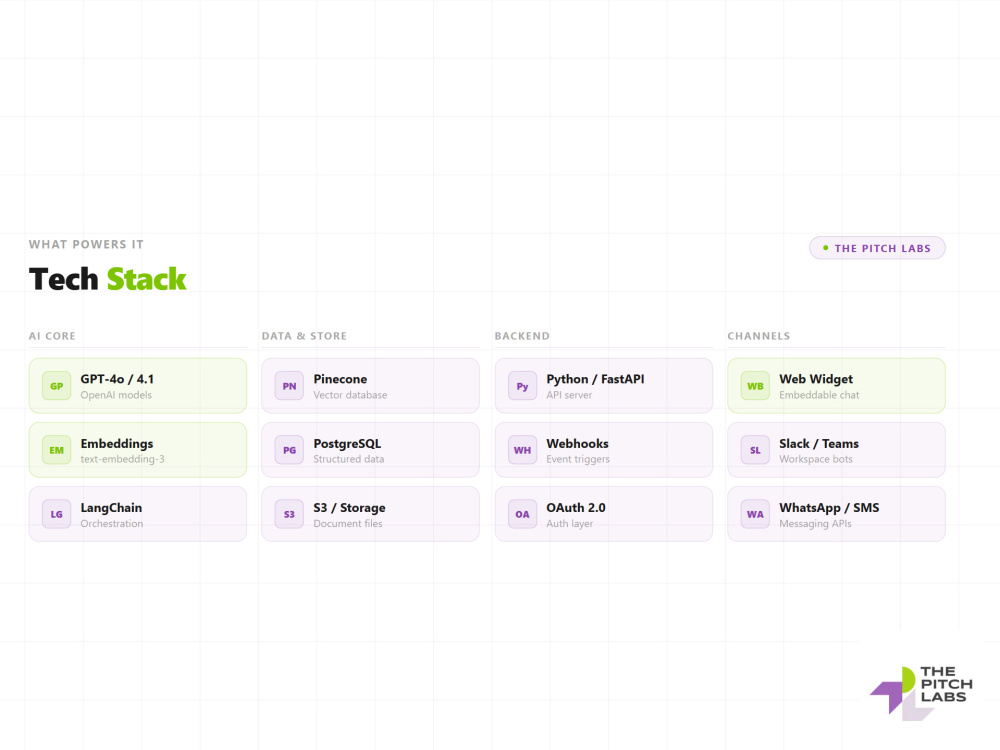This screenshot has width=1000, height=750.
Task: Select the Slack / Teams title
Action: 819,443
